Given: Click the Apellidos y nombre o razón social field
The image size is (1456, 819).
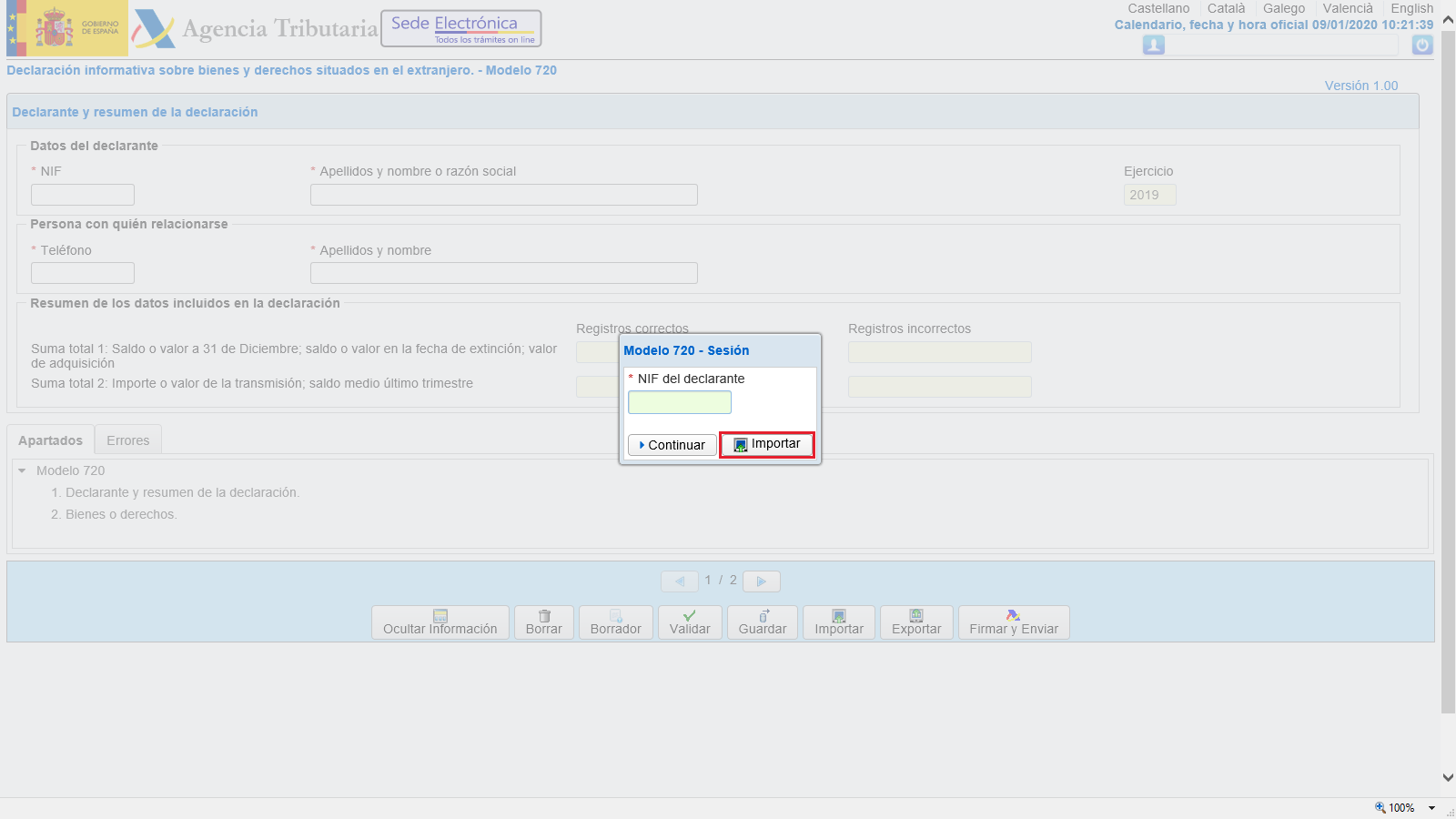Looking at the screenshot, I should [x=504, y=195].
